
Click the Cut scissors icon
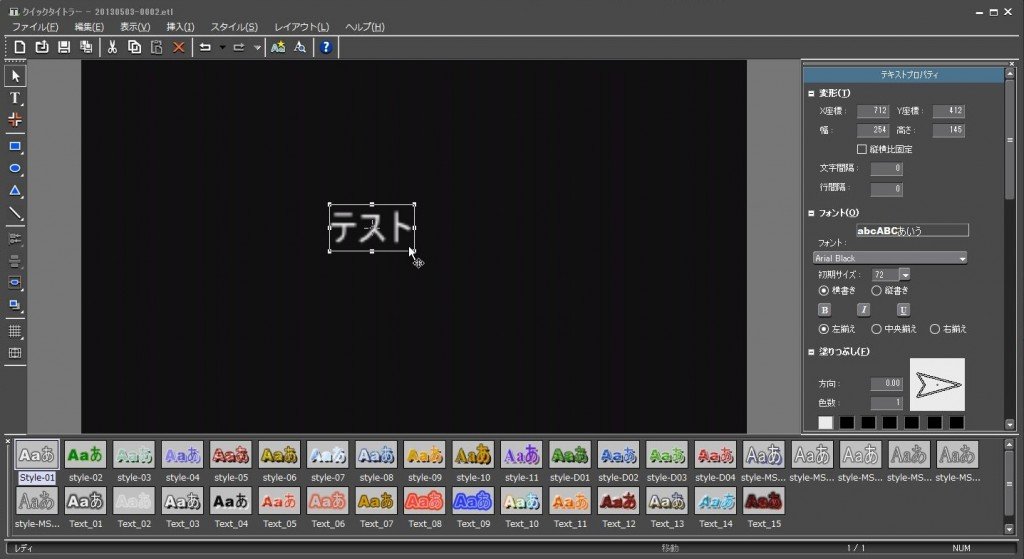(x=112, y=47)
